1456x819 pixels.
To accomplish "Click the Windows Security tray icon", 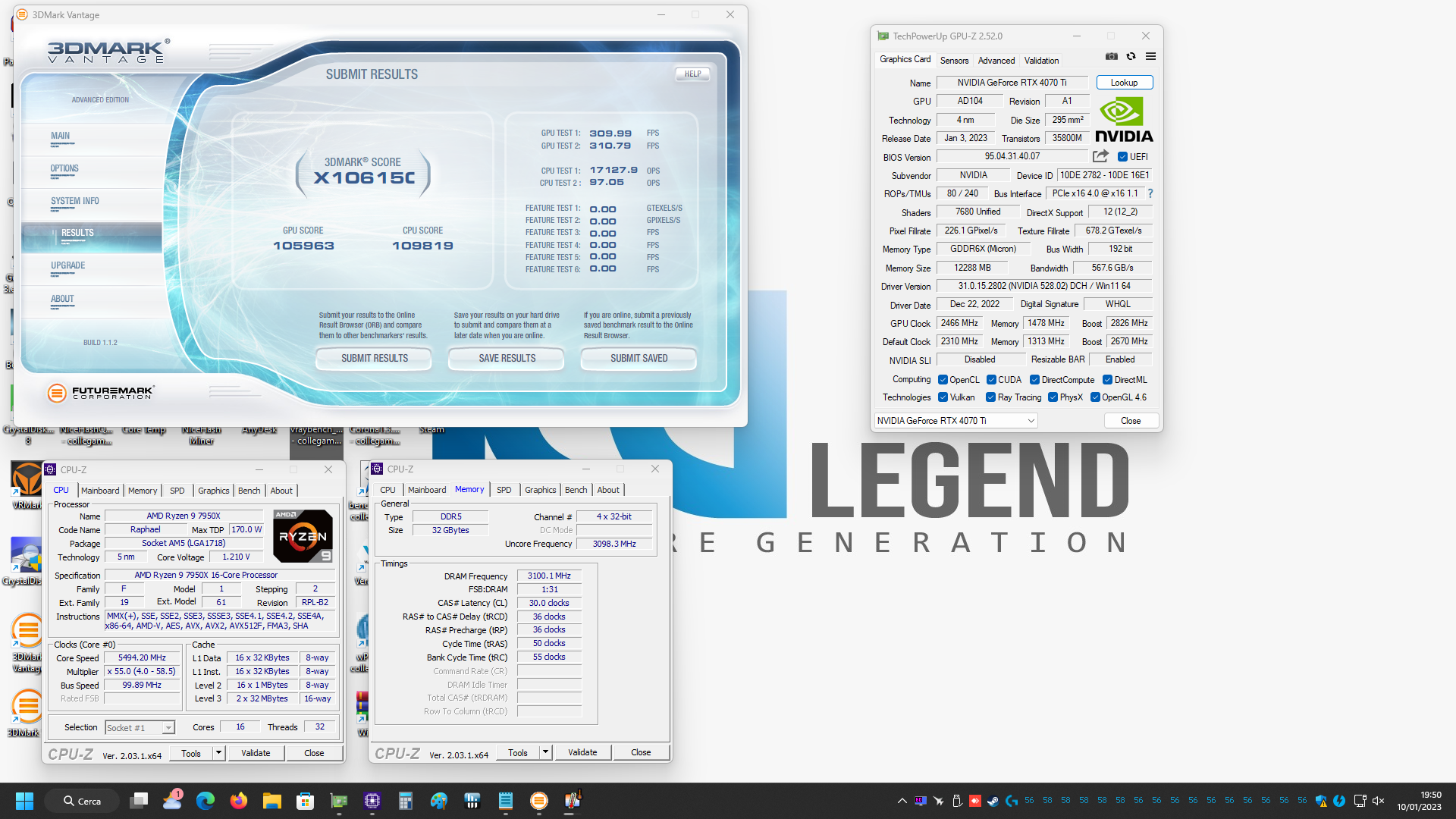I will coord(1321,801).
